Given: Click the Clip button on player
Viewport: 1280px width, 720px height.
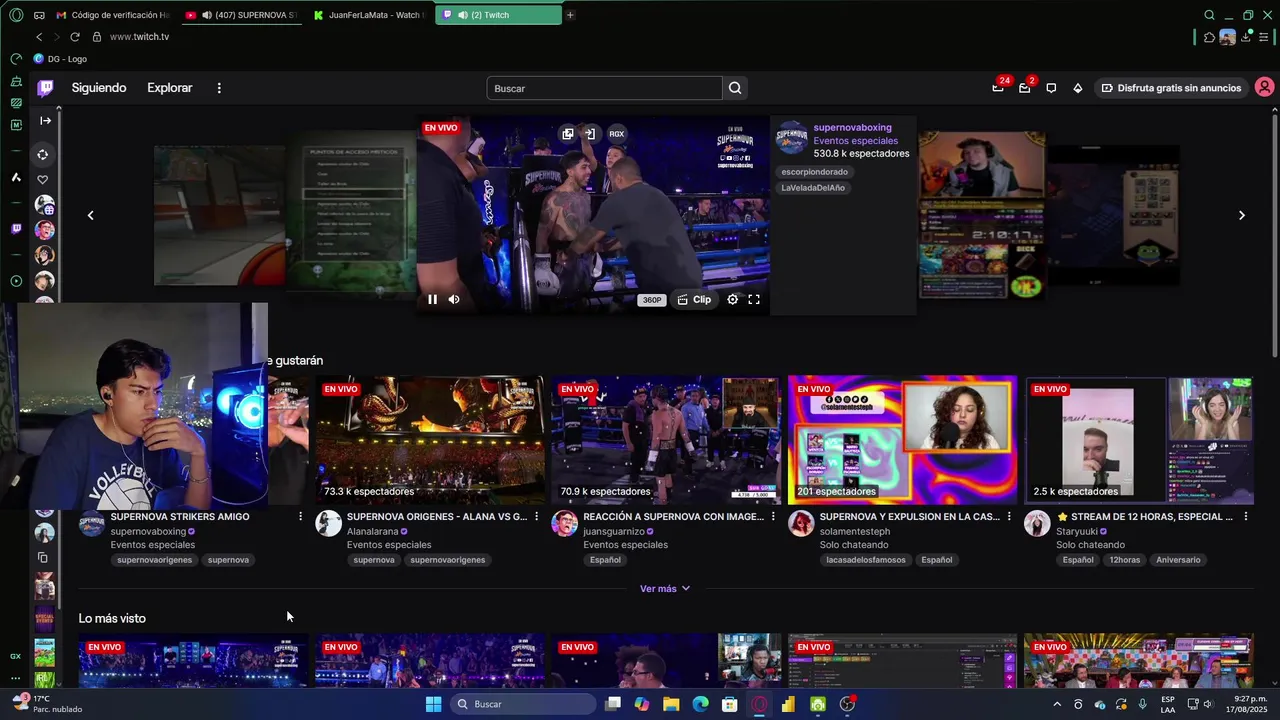Looking at the screenshot, I should coord(694,300).
